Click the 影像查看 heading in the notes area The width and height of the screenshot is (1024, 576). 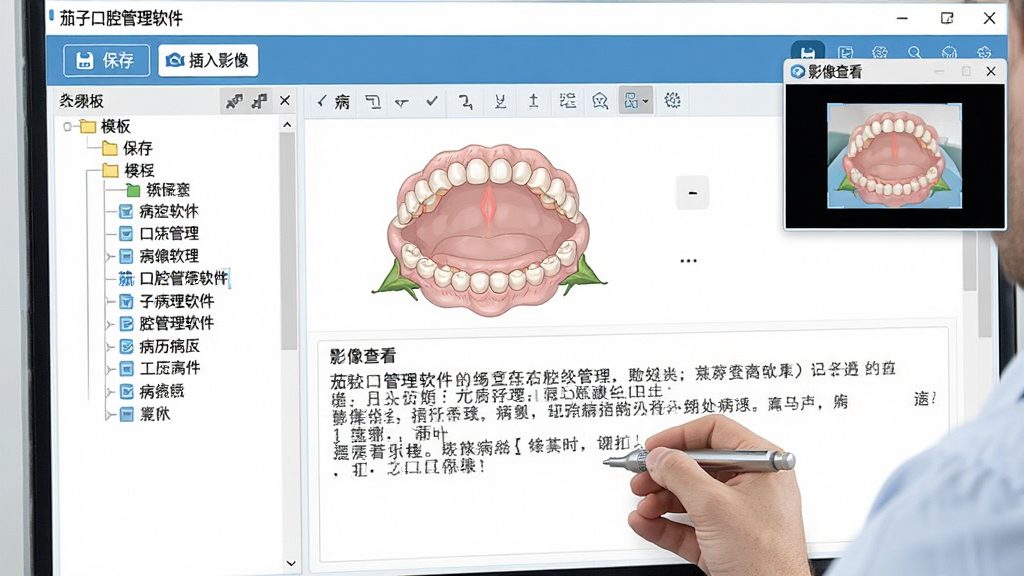point(362,356)
